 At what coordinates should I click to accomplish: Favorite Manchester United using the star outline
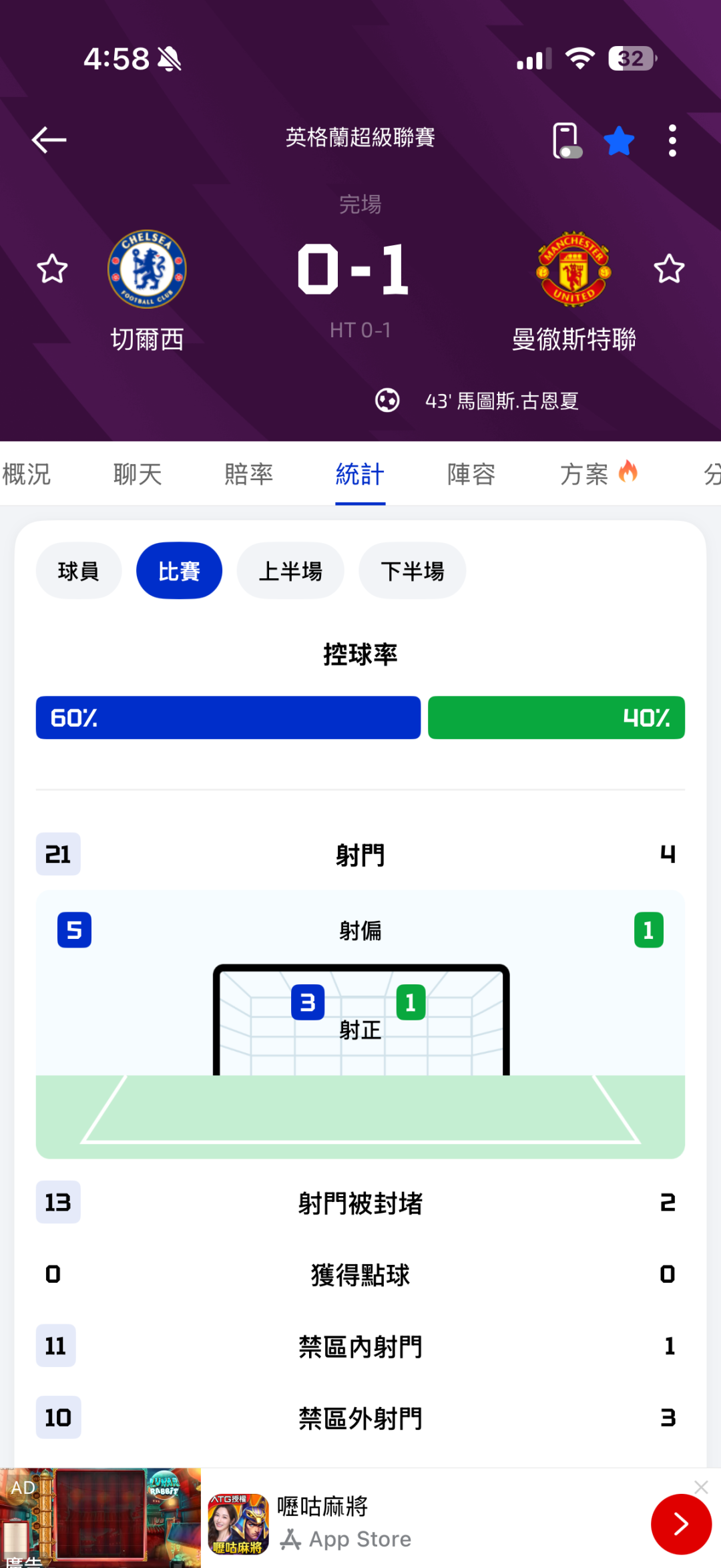pyautogui.click(x=669, y=269)
